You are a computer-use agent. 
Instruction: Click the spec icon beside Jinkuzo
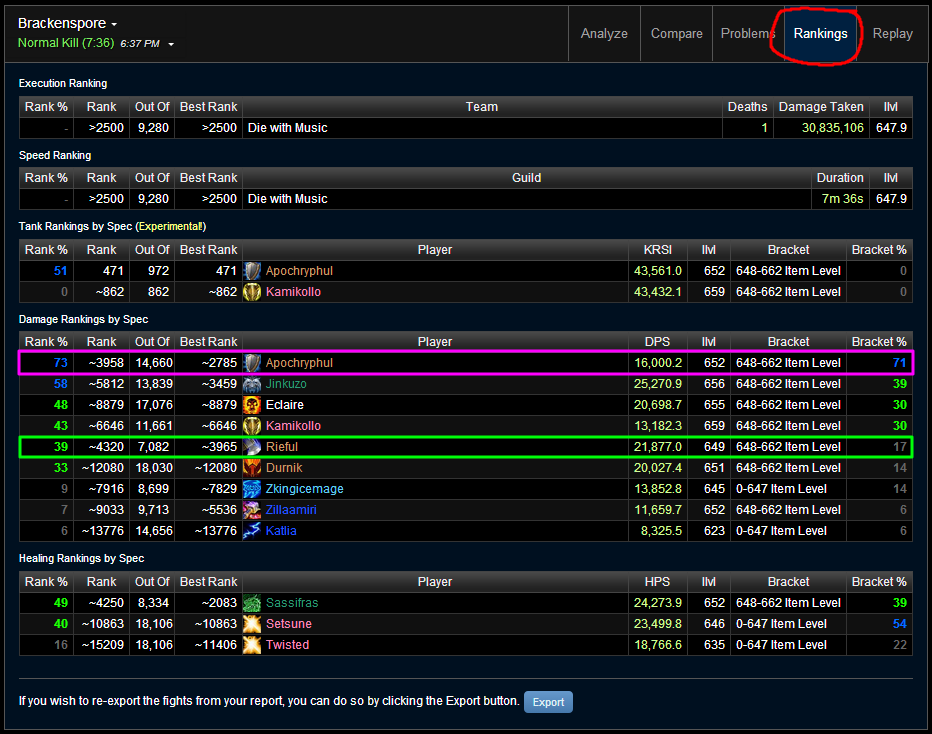coord(252,384)
